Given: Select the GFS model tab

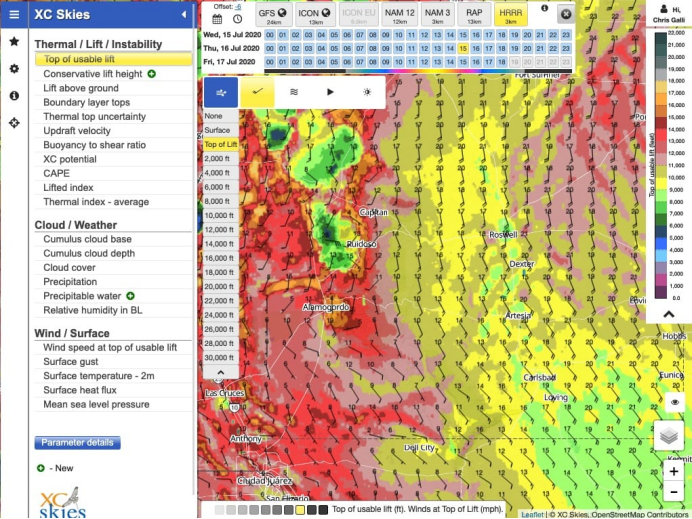Looking at the screenshot, I should click(274, 15).
